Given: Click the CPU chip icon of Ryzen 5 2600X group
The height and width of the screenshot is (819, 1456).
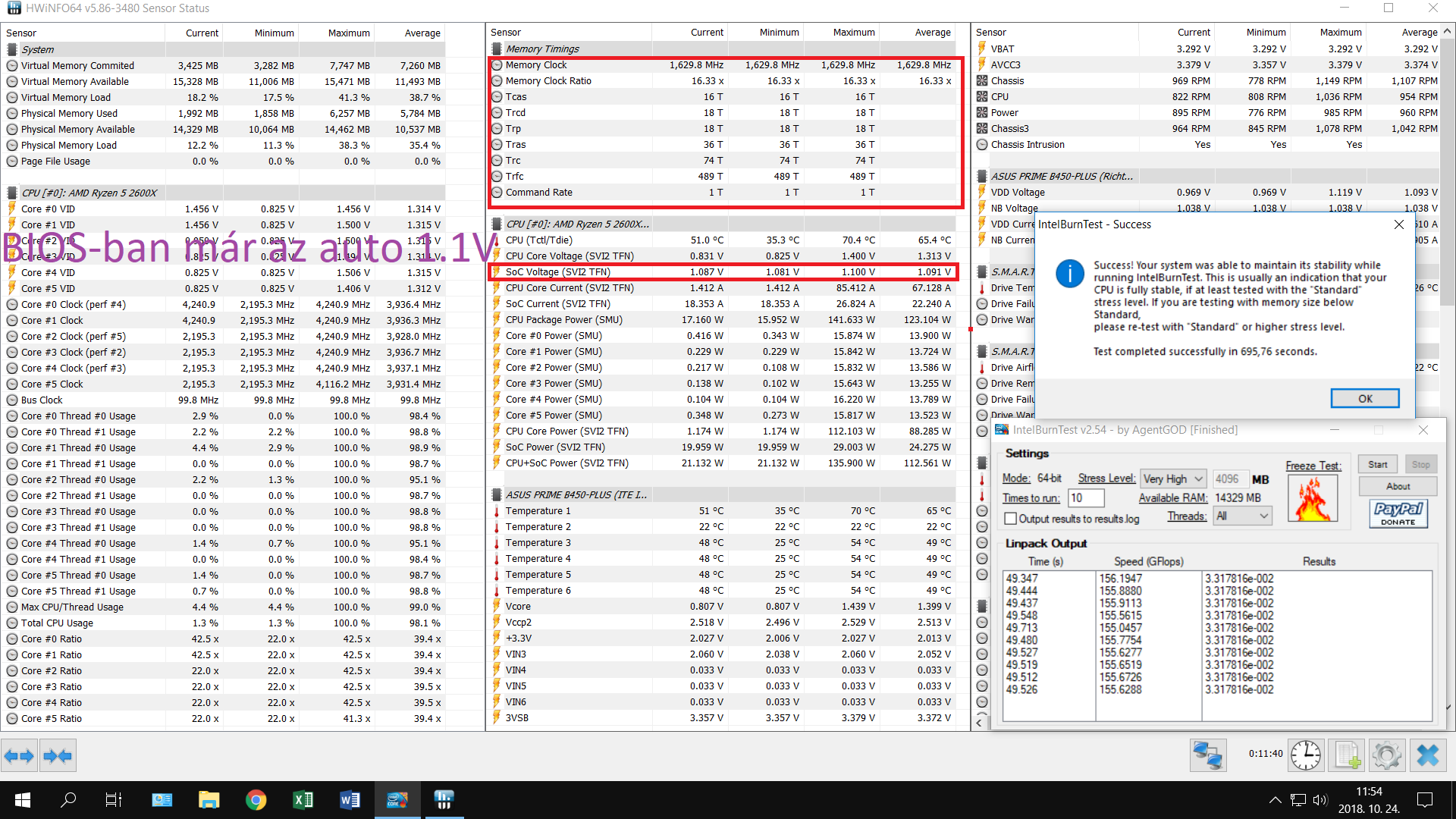Looking at the screenshot, I should pyautogui.click(x=12, y=193).
